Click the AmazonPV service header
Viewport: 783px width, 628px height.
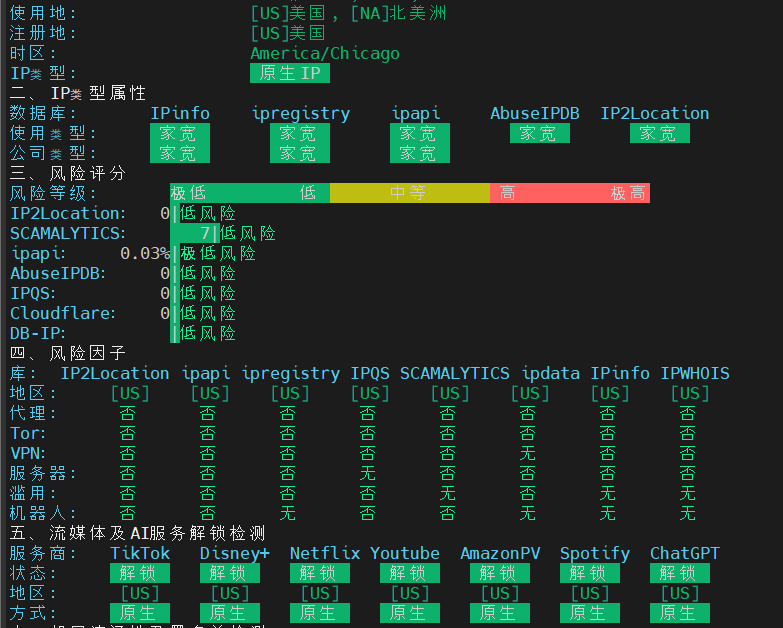click(500, 553)
